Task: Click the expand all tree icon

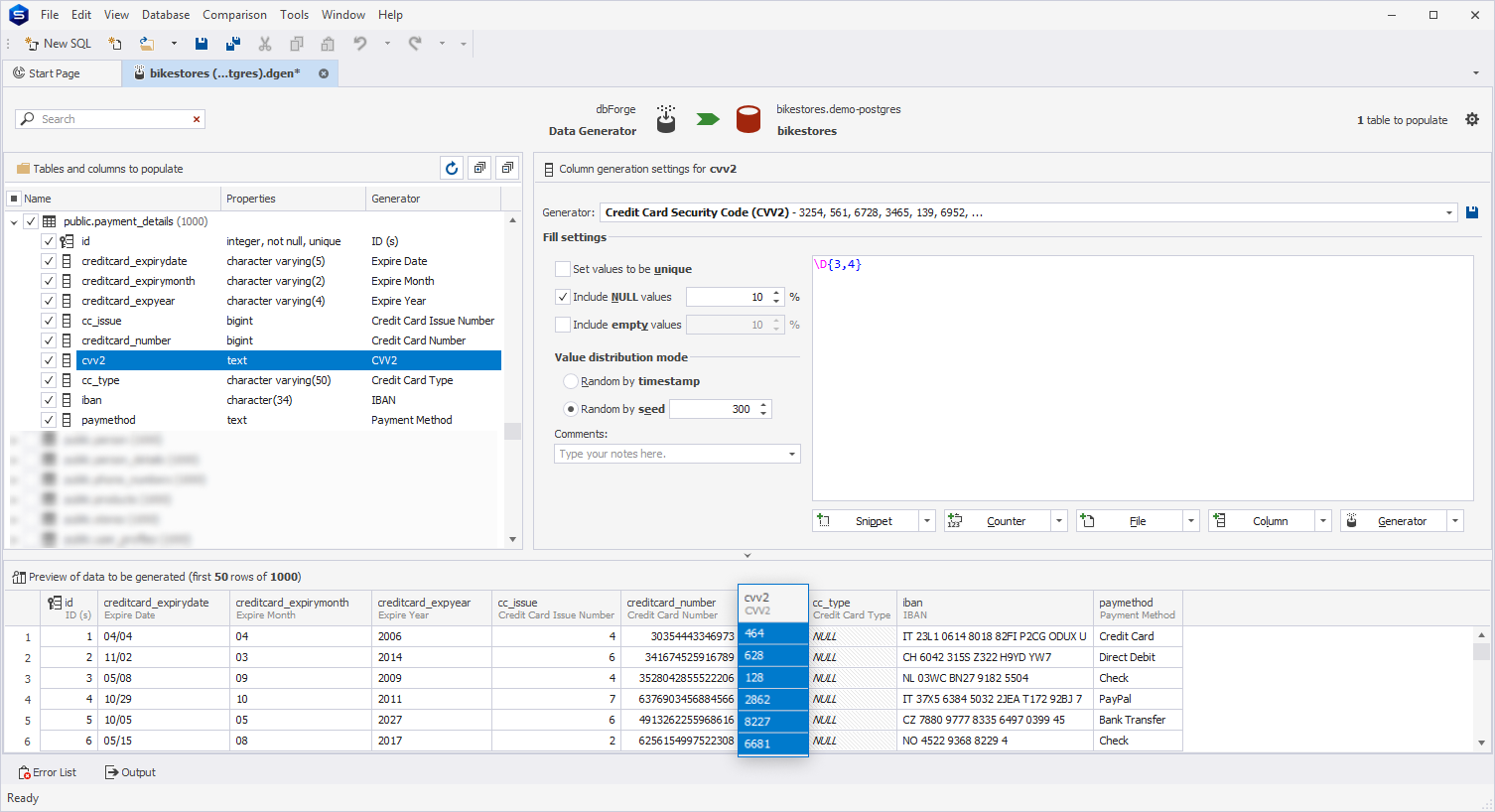Action: point(479,168)
